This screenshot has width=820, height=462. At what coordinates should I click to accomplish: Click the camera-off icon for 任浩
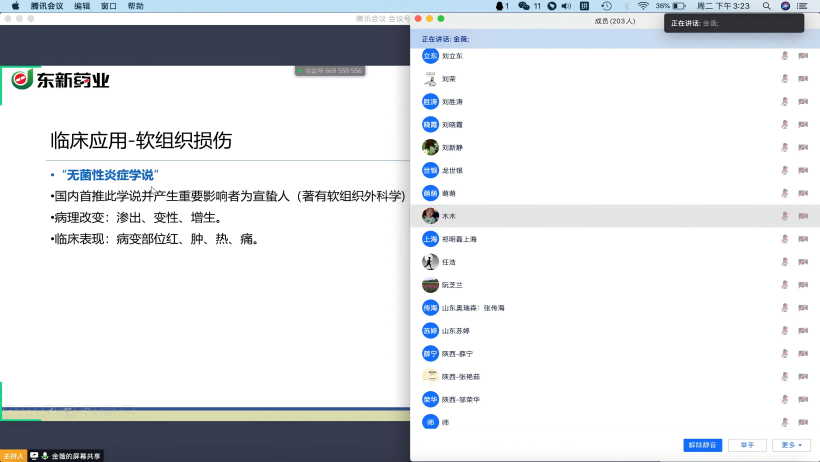point(803,262)
